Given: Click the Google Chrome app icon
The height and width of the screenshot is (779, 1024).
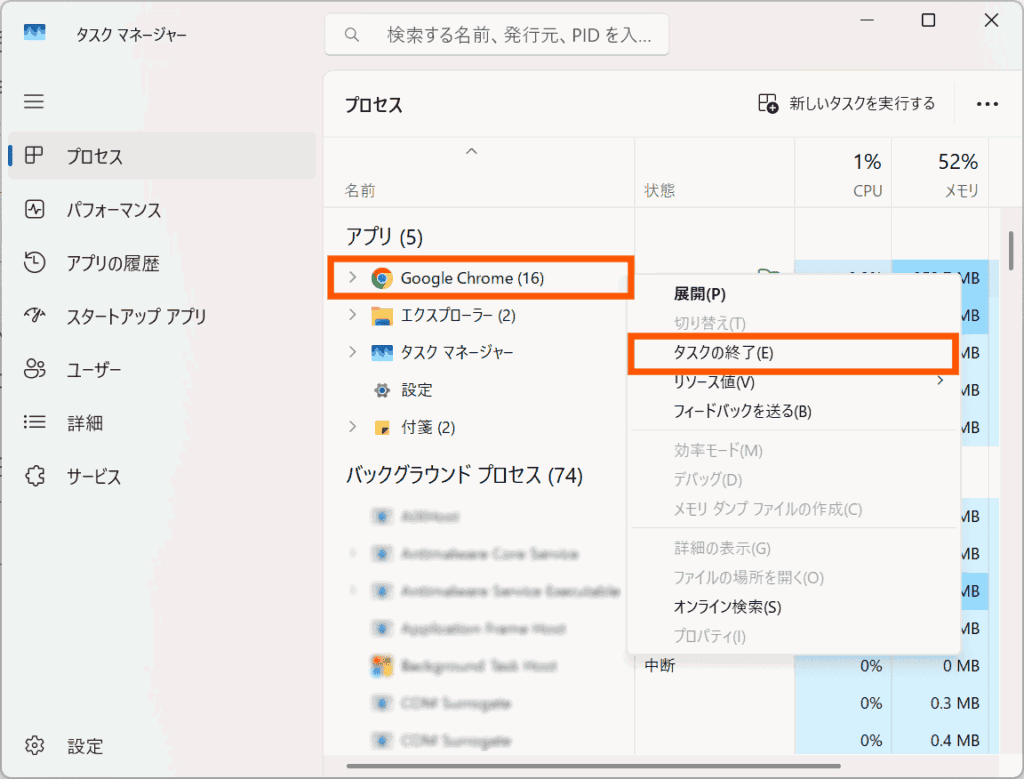Looking at the screenshot, I should (x=381, y=278).
